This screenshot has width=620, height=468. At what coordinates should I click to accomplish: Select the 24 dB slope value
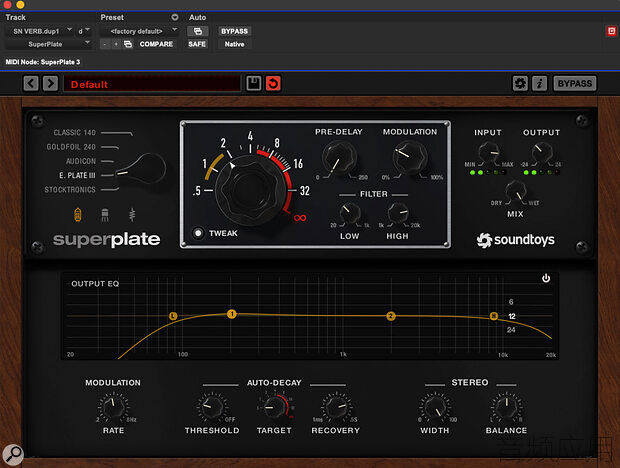(511, 330)
